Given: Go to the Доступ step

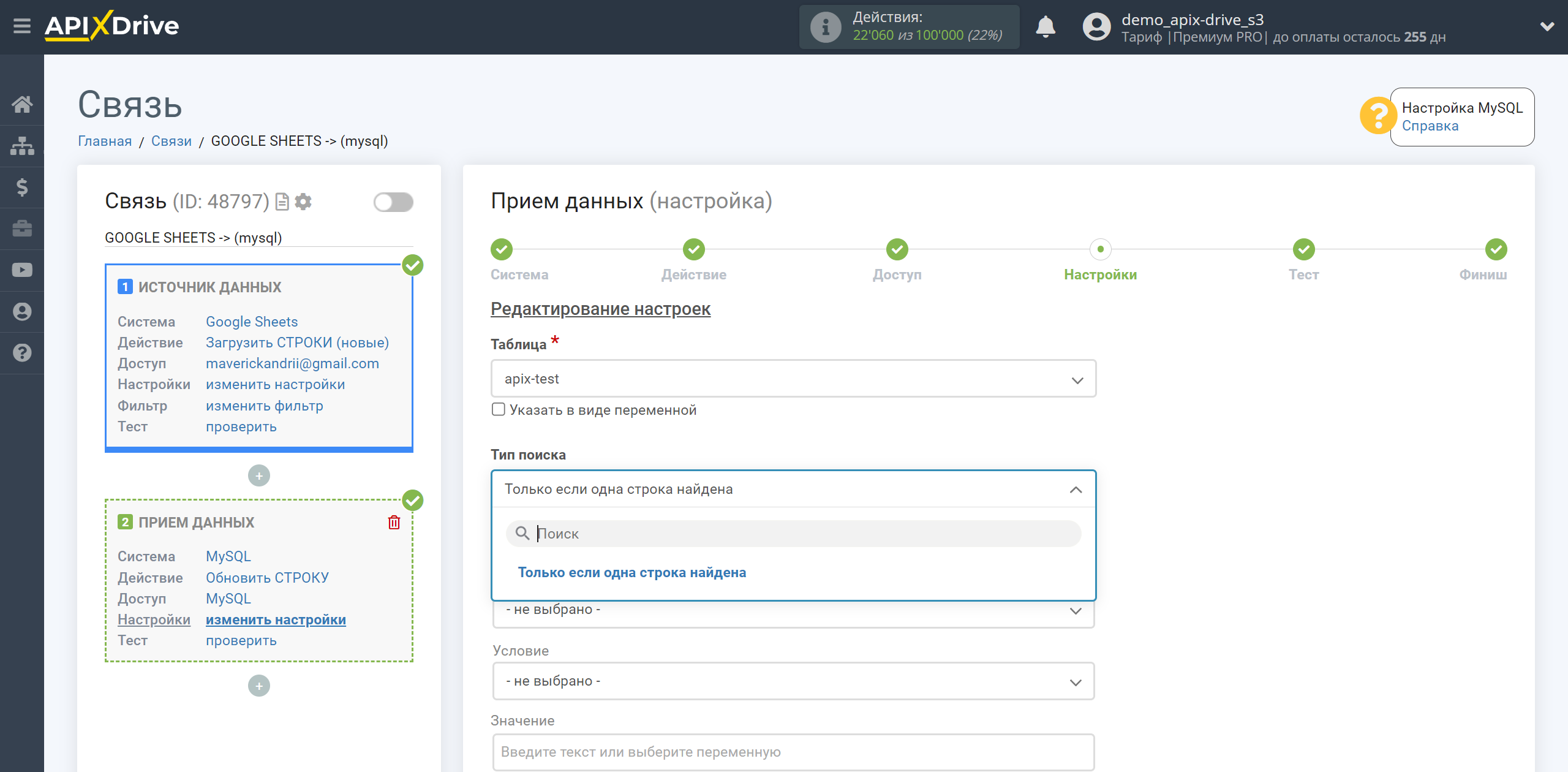Looking at the screenshot, I should (x=897, y=249).
